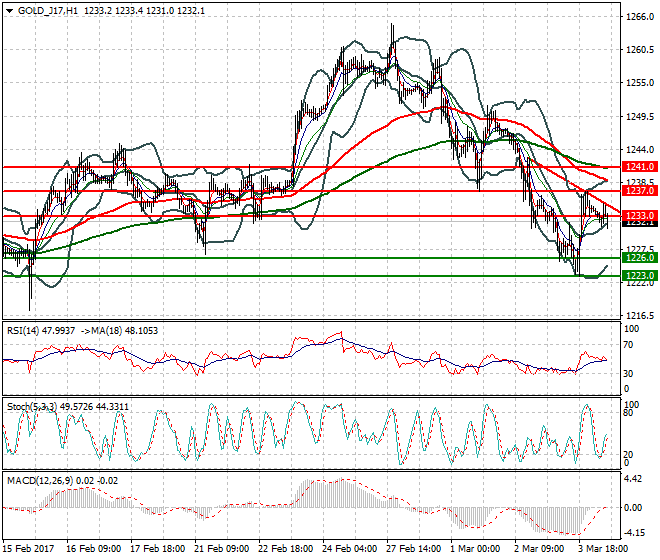Select the GOLD_J17,H1 chart title text
Image resolution: width=660 pixels, height=560 pixels.
tap(48, 11)
